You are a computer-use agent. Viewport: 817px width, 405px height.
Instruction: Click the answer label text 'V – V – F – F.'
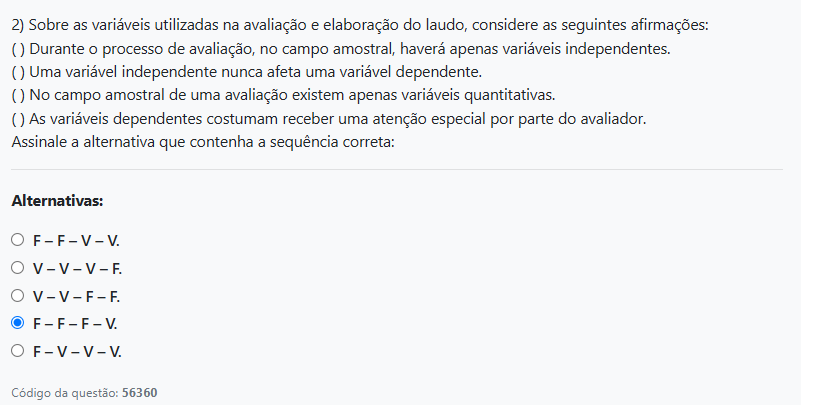76,297
